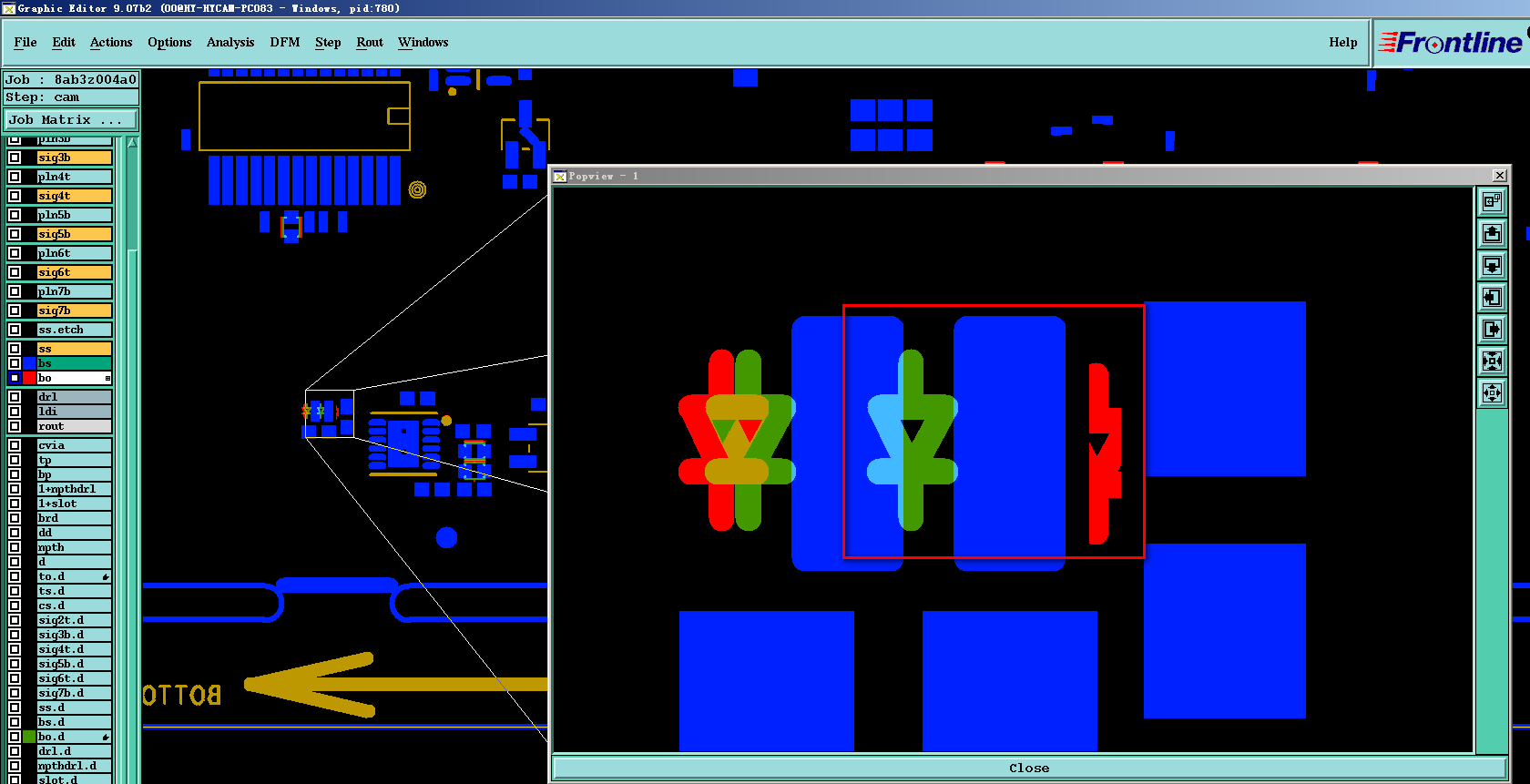Select the 1+slot layer name

click(75, 504)
